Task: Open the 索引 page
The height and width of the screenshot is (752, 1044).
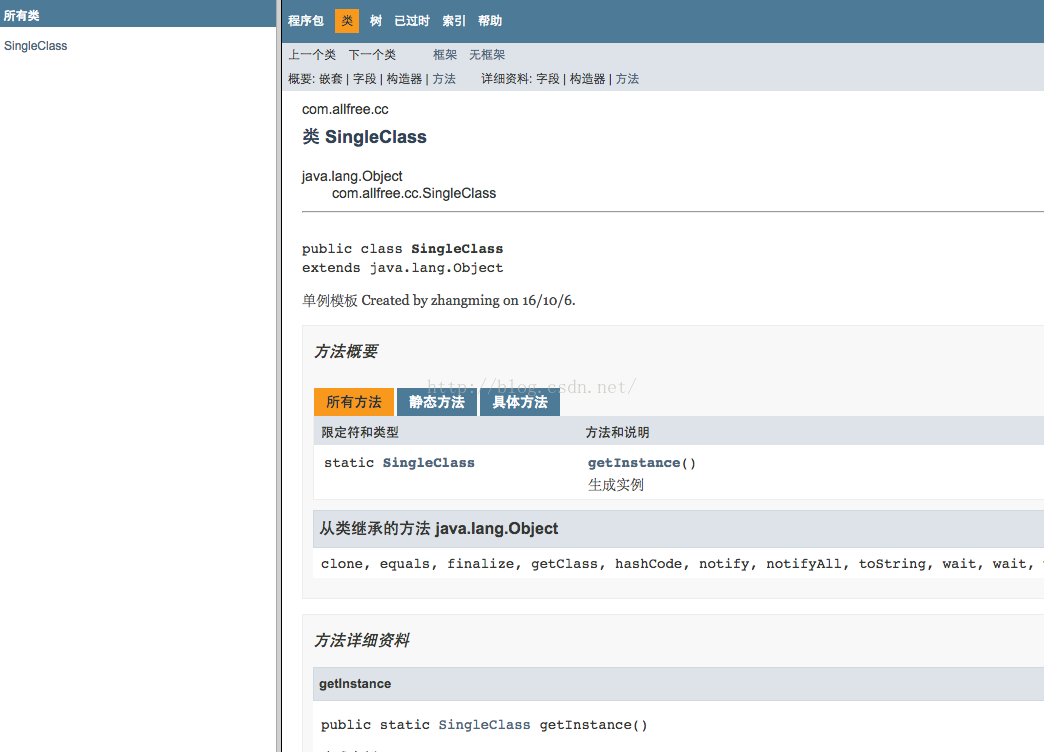Action: [453, 20]
